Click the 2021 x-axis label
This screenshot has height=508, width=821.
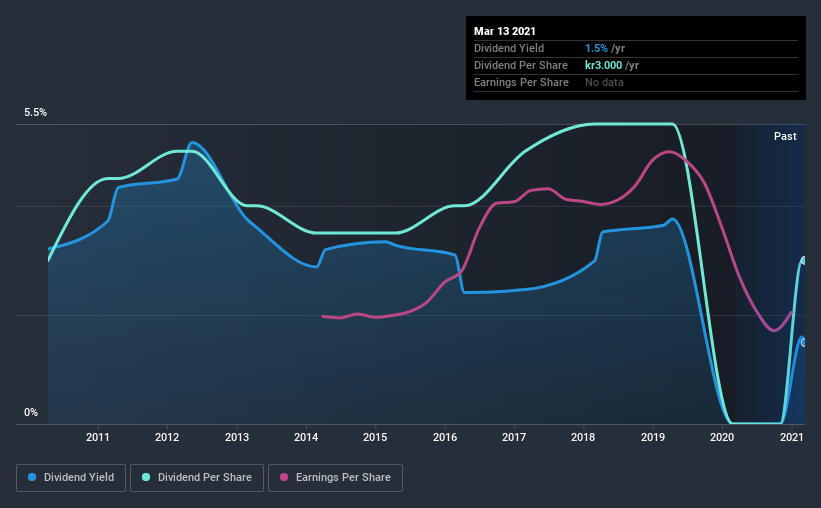pyautogui.click(x=791, y=437)
